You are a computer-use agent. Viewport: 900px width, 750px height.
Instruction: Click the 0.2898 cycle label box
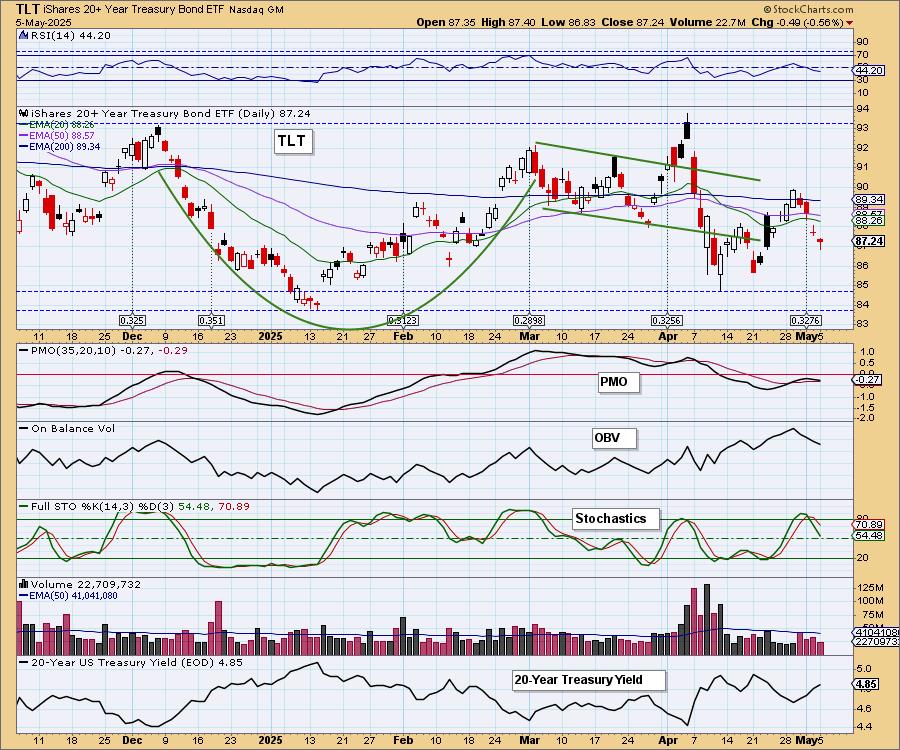[x=529, y=320]
